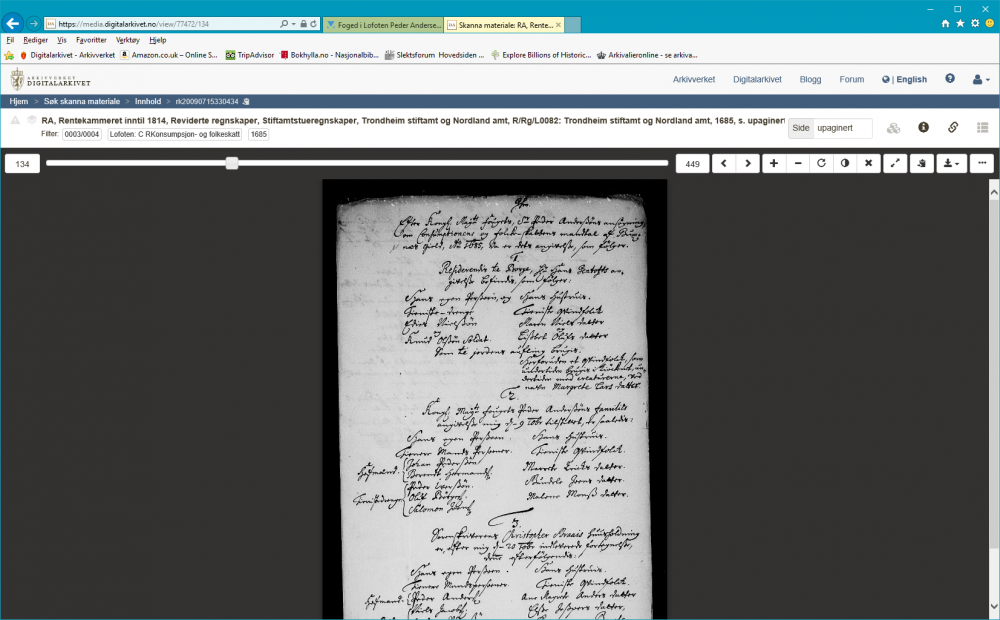Screen dimensions: 1000x620
Task: Click the page position slider handle
Action: (232, 163)
